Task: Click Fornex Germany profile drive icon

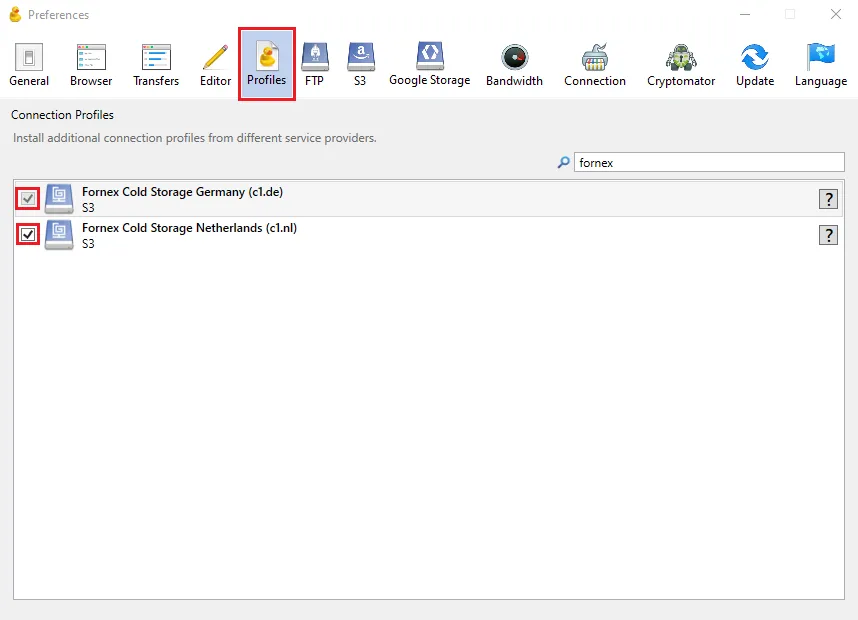Action: (x=59, y=199)
